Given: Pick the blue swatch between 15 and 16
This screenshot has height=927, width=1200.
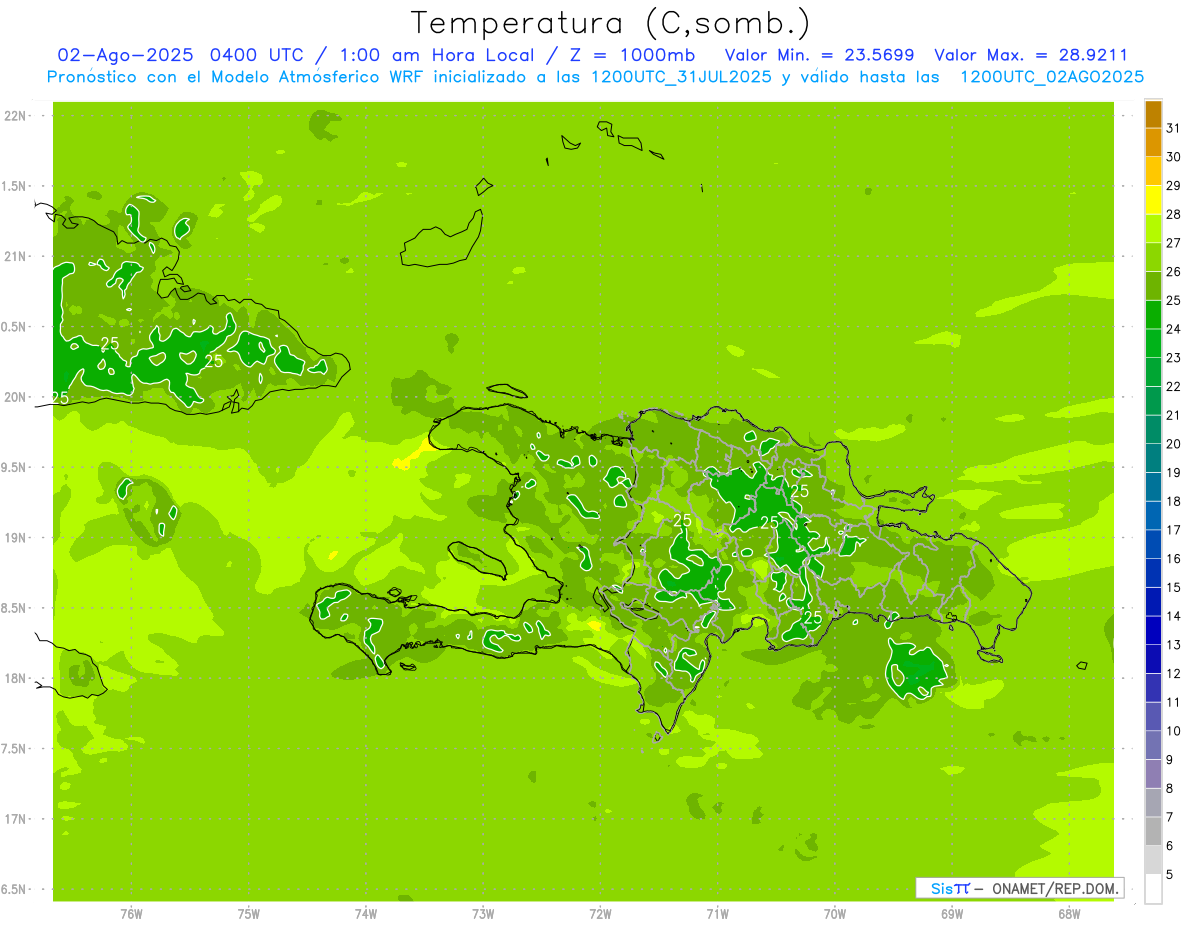Looking at the screenshot, I should click(x=1153, y=573).
